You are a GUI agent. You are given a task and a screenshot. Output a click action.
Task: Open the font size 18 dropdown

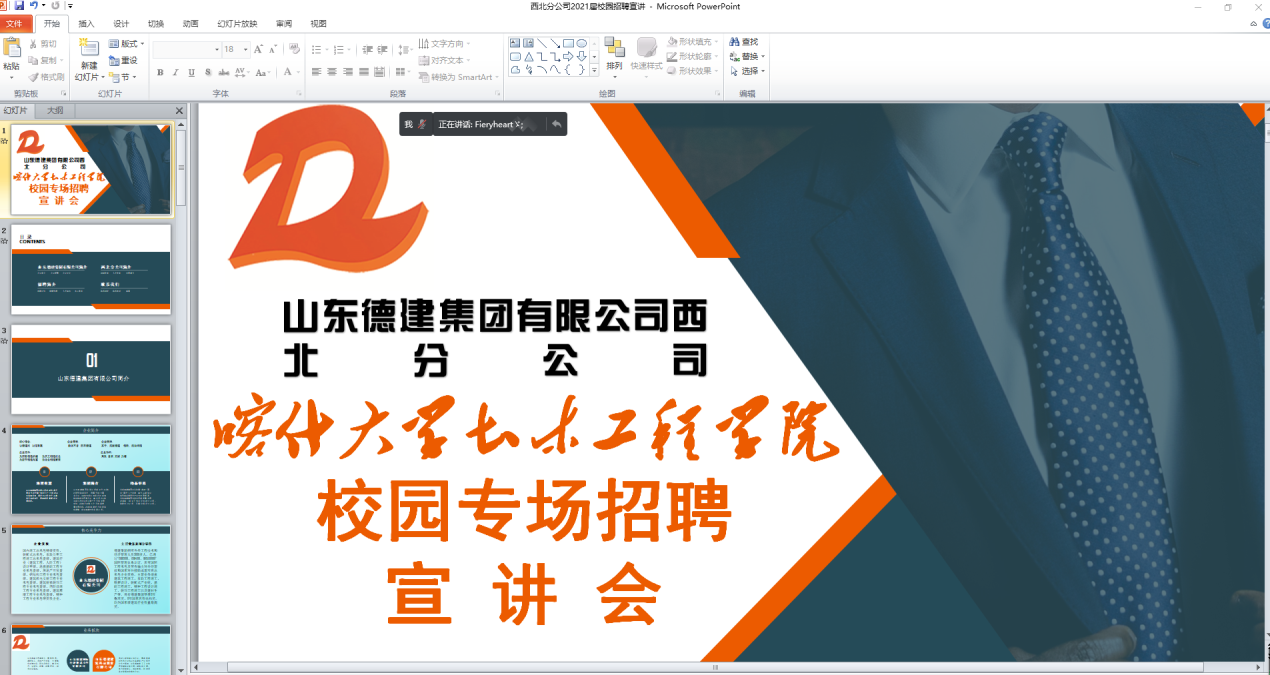pyautogui.click(x=244, y=49)
